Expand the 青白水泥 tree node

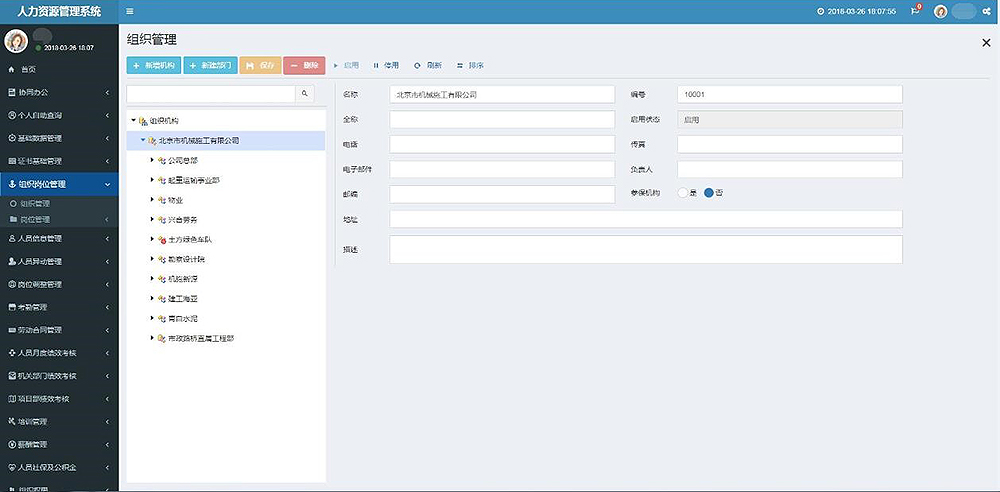click(x=152, y=318)
